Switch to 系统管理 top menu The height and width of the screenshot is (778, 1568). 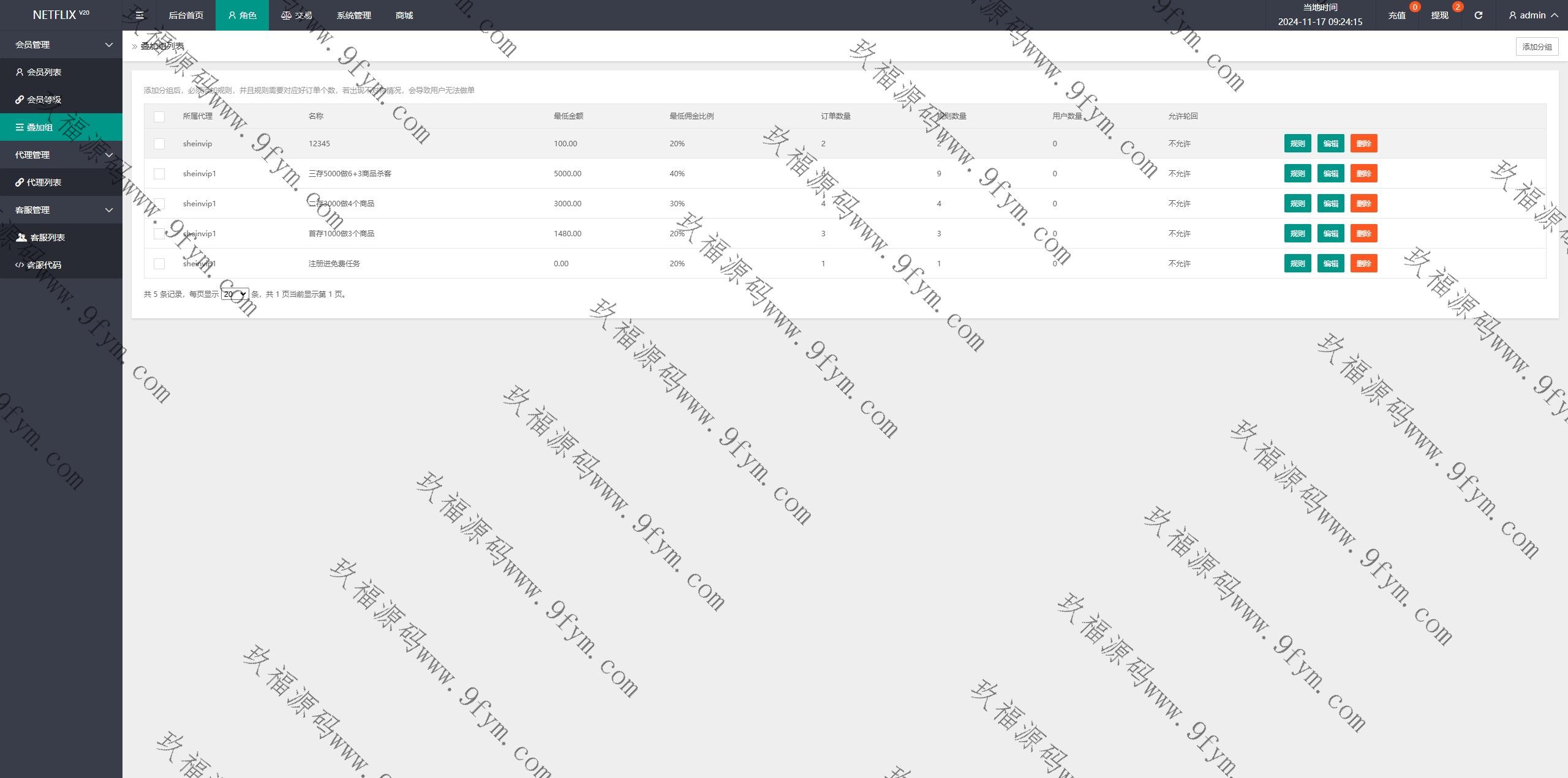pos(353,15)
